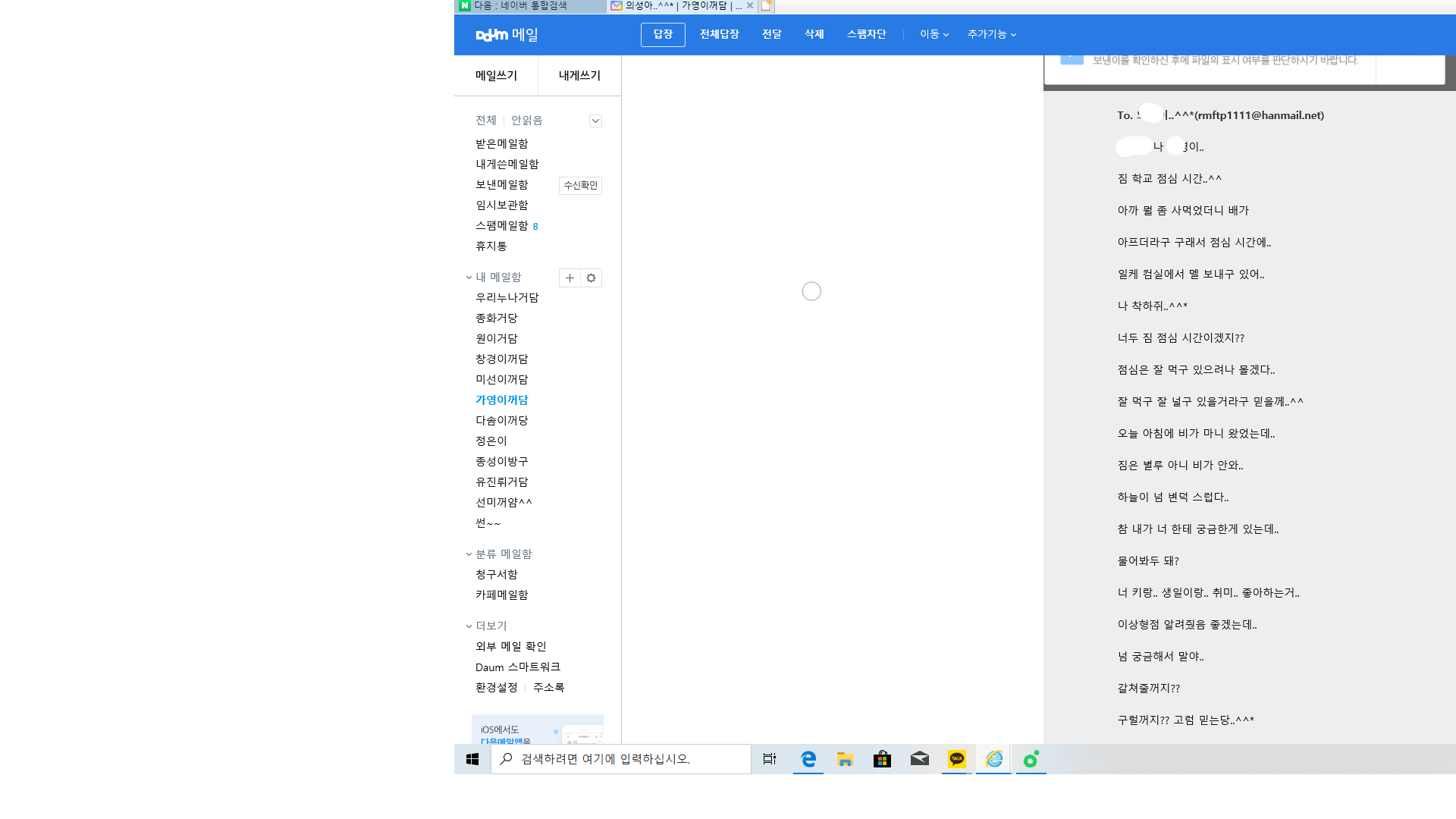Click the taskbar search magnifier icon
1456x819 pixels.
click(507, 759)
